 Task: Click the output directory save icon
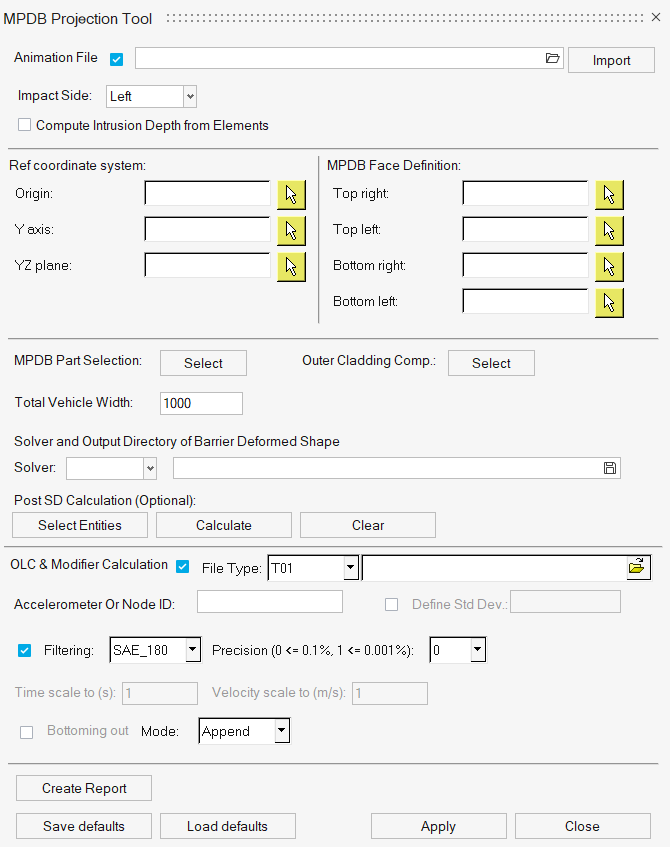[609, 468]
